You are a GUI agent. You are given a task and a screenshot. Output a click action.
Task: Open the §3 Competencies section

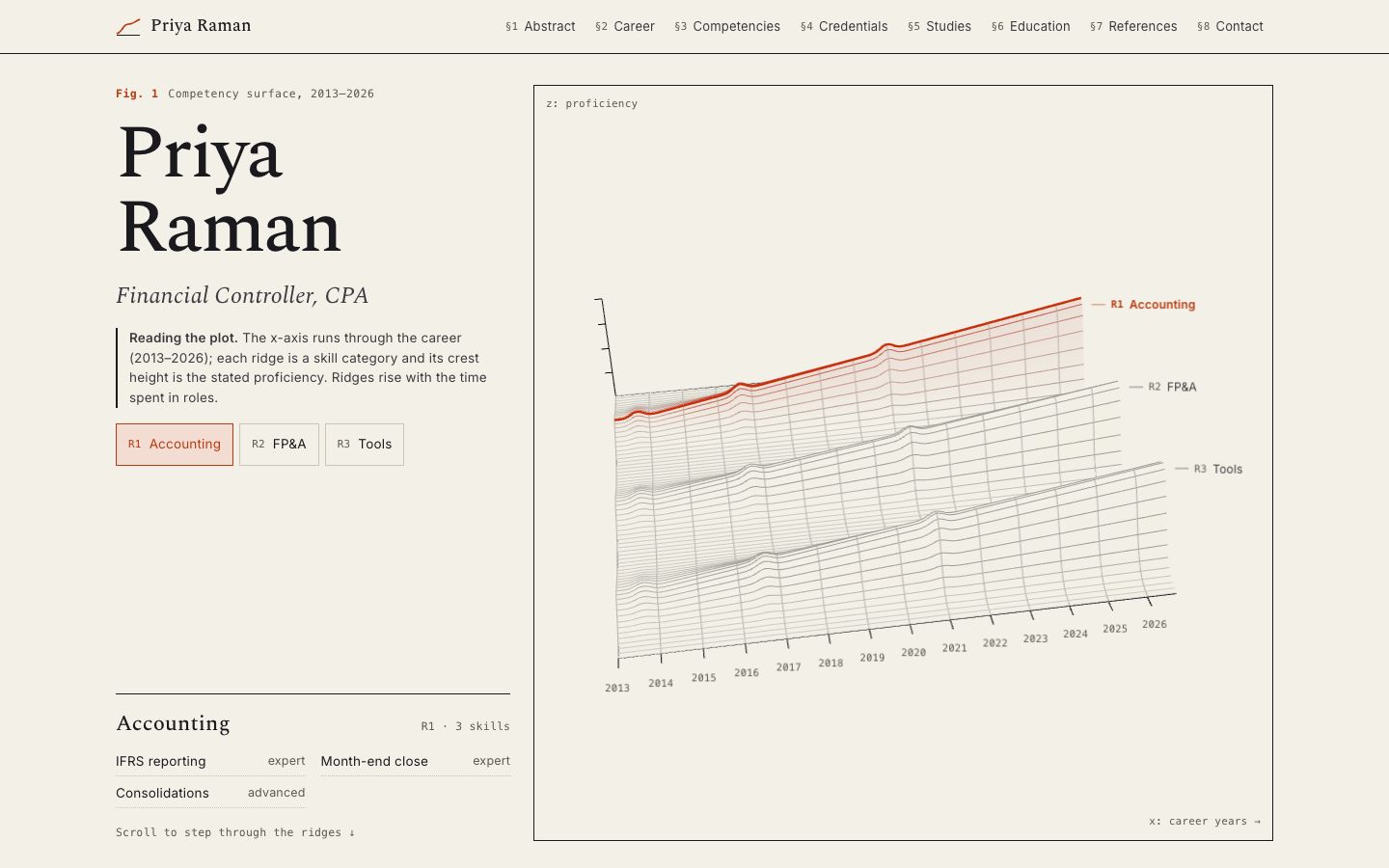[727, 26]
